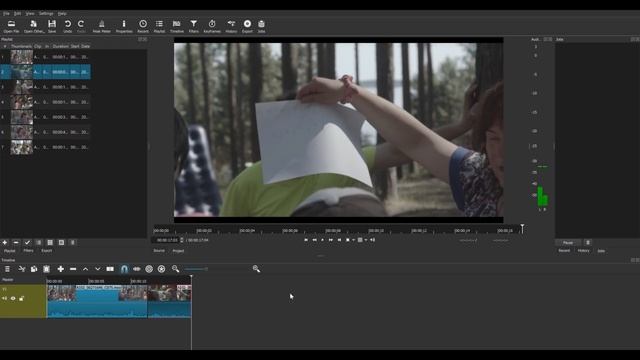640x360 pixels.
Task: Skip to the start in player
Action: (306, 240)
